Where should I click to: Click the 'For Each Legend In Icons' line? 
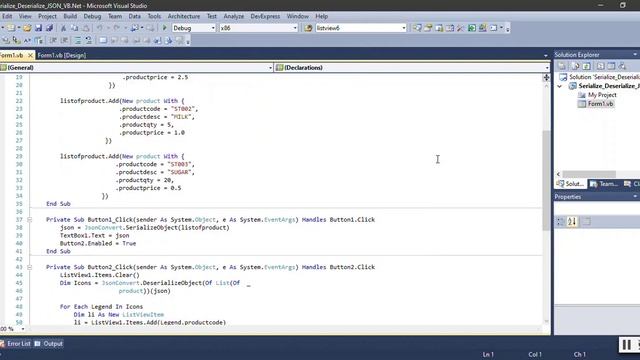(101, 307)
